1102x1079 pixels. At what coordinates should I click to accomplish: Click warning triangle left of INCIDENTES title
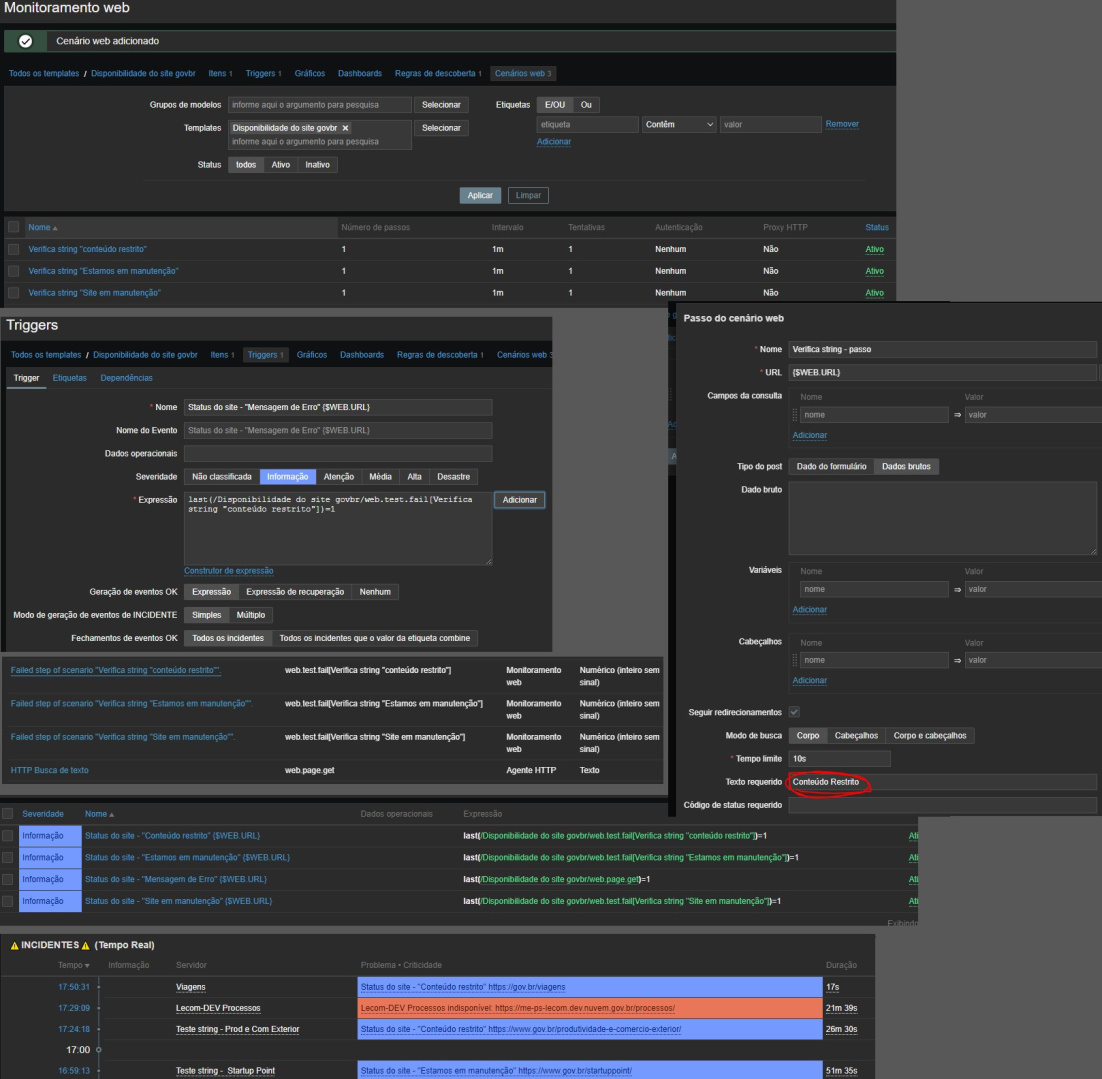13,946
